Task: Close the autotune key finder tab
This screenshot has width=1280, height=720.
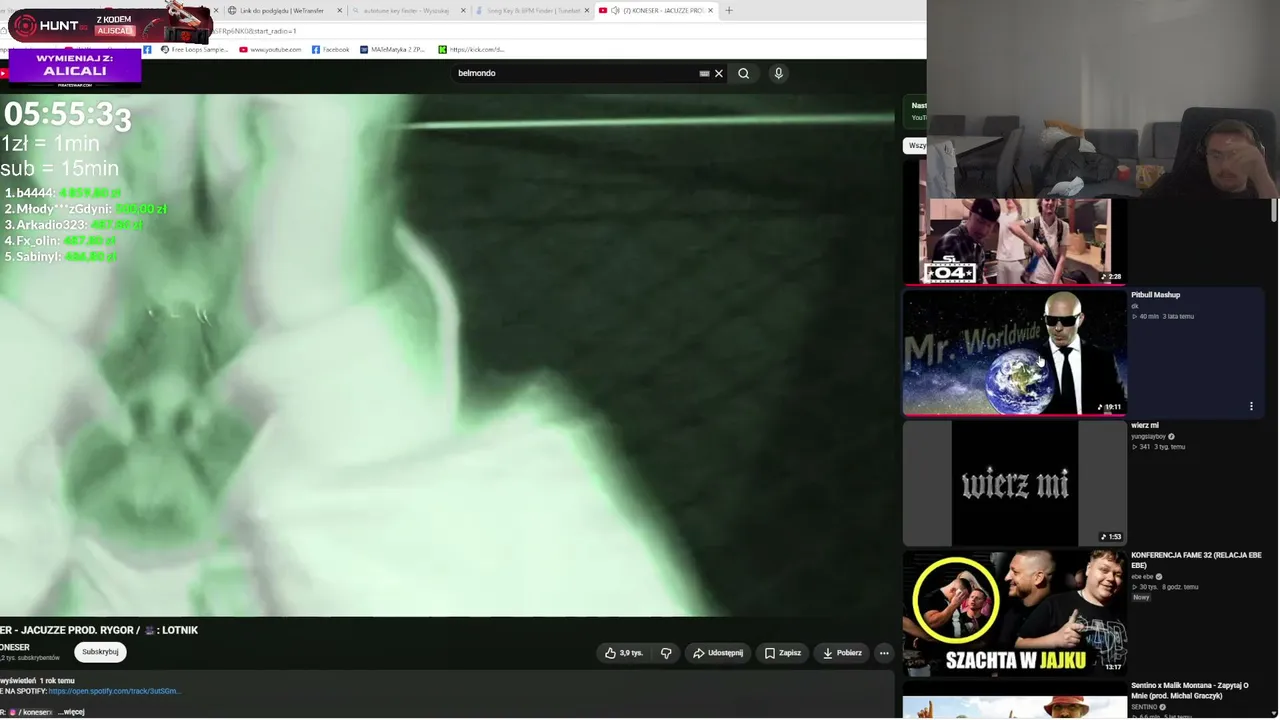Action: click(463, 10)
